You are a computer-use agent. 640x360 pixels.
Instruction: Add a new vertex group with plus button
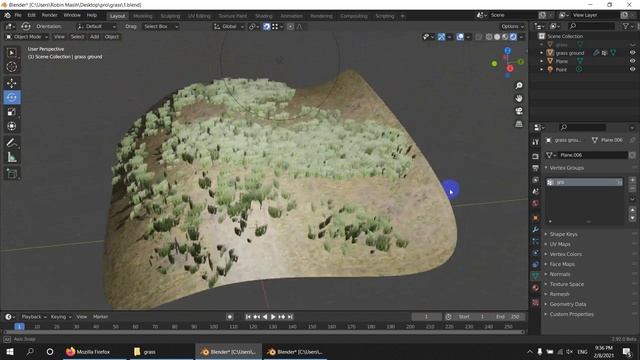[x=632, y=180]
